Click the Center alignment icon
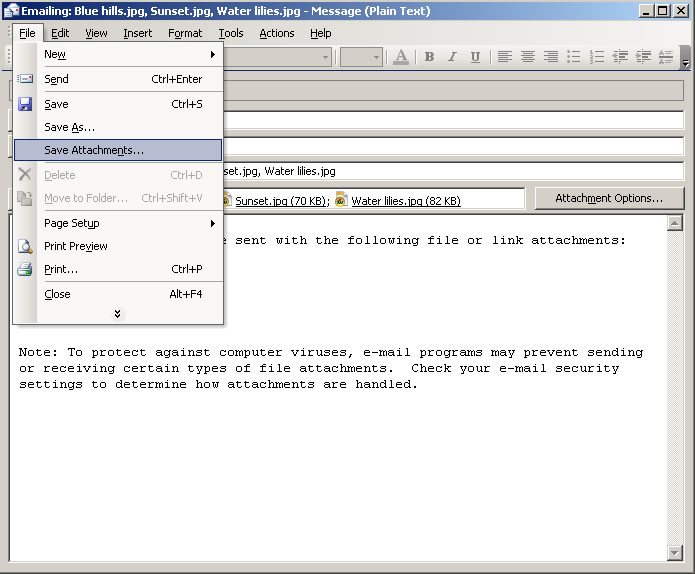The image size is (695, 574). (x=528, y=57)
